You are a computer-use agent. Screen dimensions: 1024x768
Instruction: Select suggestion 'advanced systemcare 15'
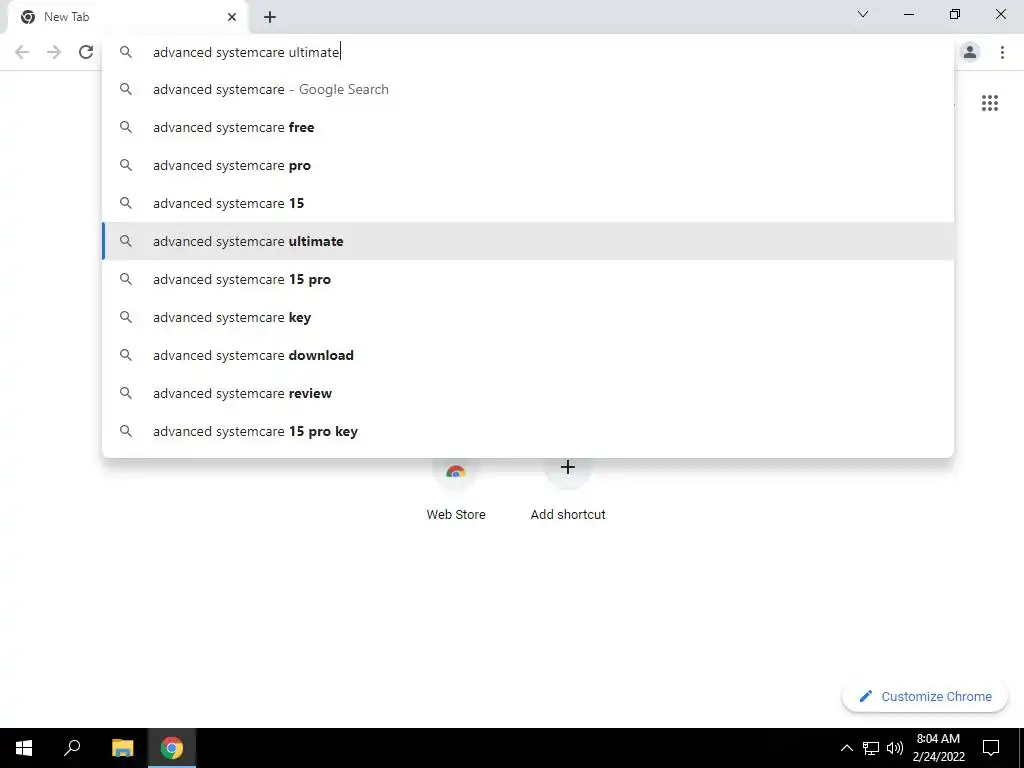[528, 203]
